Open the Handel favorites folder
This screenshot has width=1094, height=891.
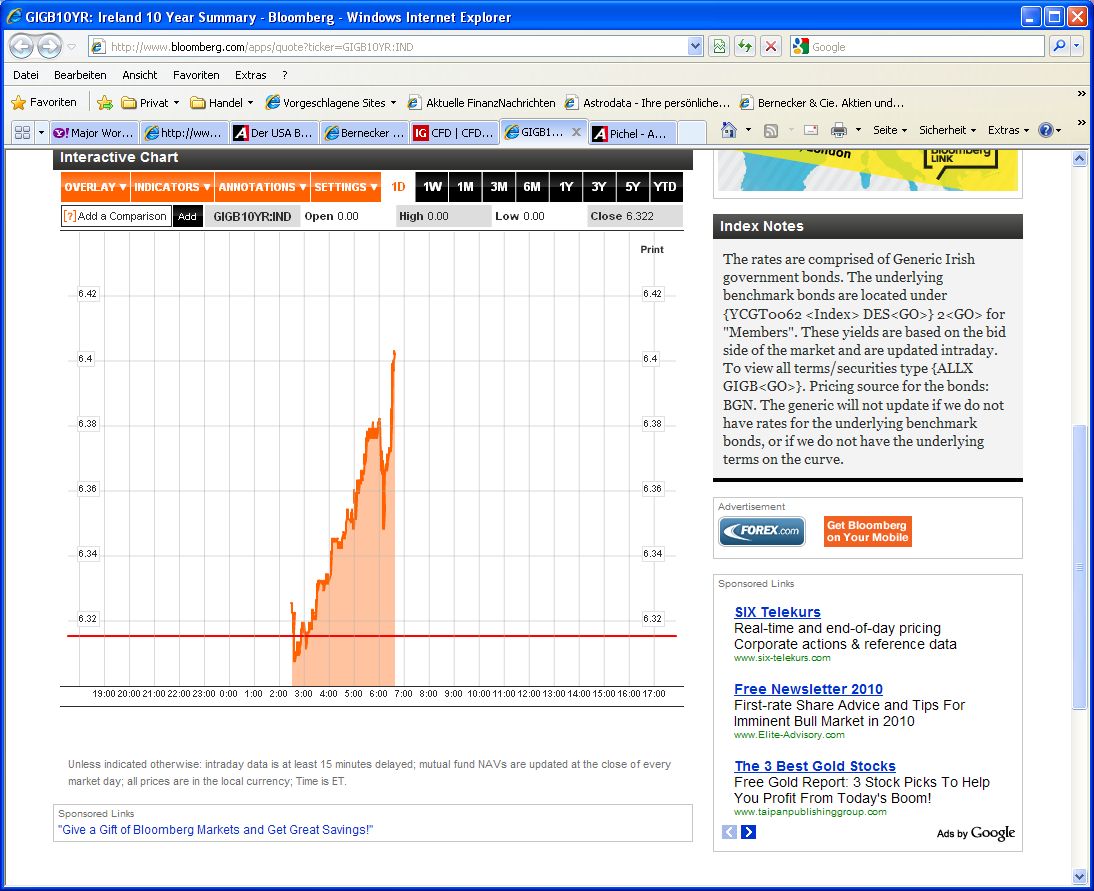[x=222, y=103]
